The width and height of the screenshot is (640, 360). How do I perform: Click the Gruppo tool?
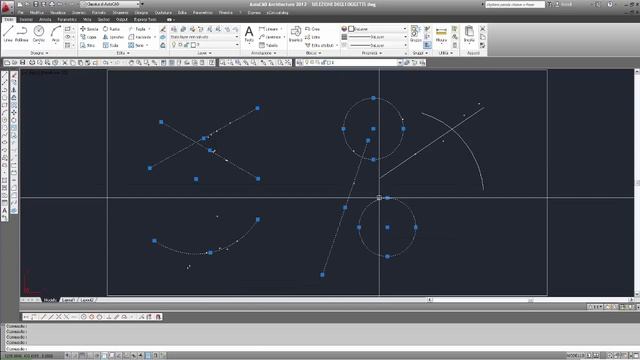[416, 33]
